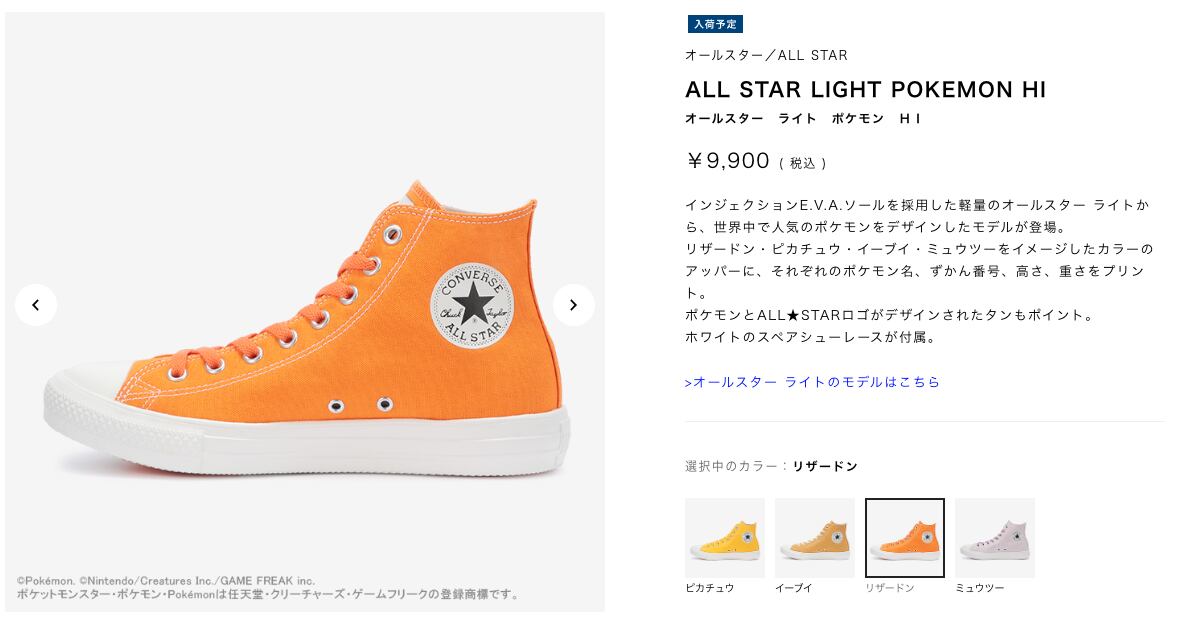
Task: Select the イーブイ color variant
Action: [814, 537]
